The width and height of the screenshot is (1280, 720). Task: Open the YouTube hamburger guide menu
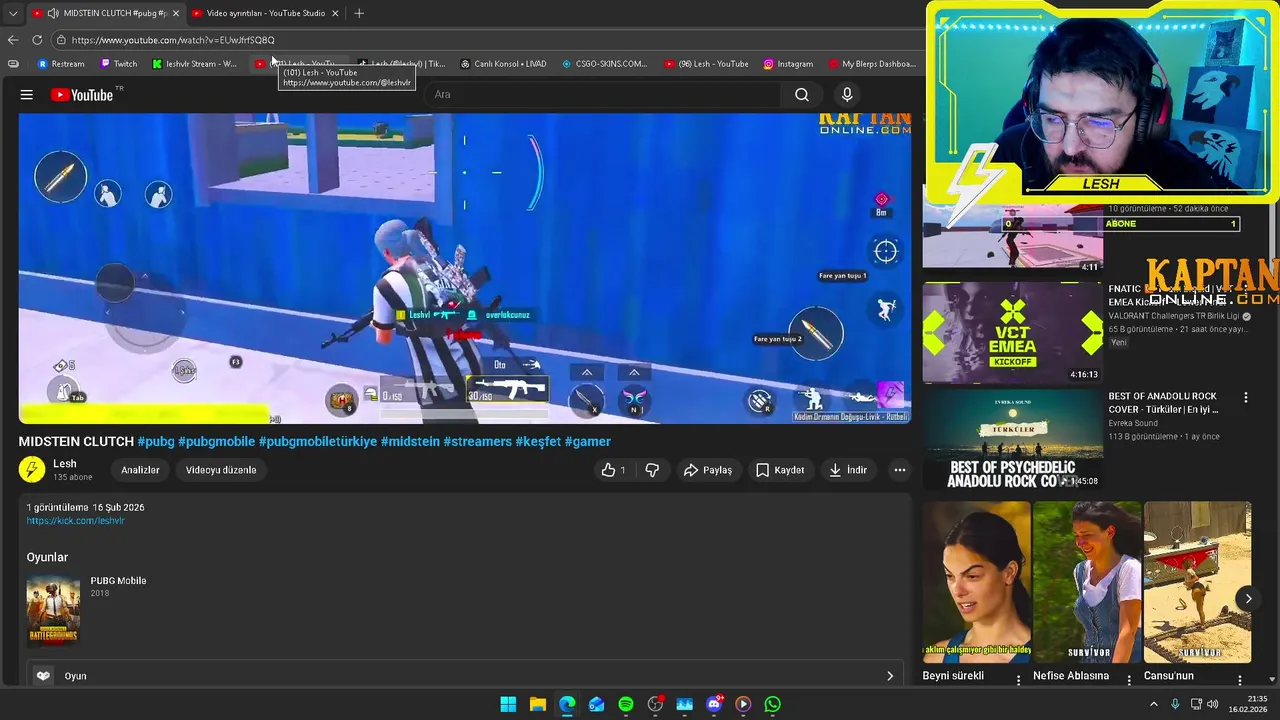(27, 95)
